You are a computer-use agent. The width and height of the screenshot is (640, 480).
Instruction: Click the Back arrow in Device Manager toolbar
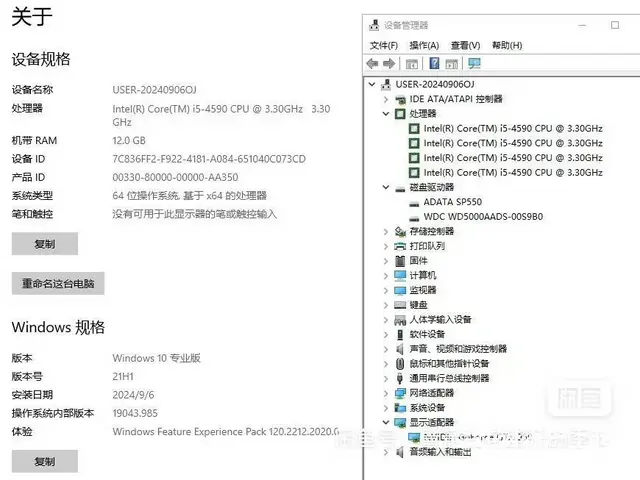372,63
